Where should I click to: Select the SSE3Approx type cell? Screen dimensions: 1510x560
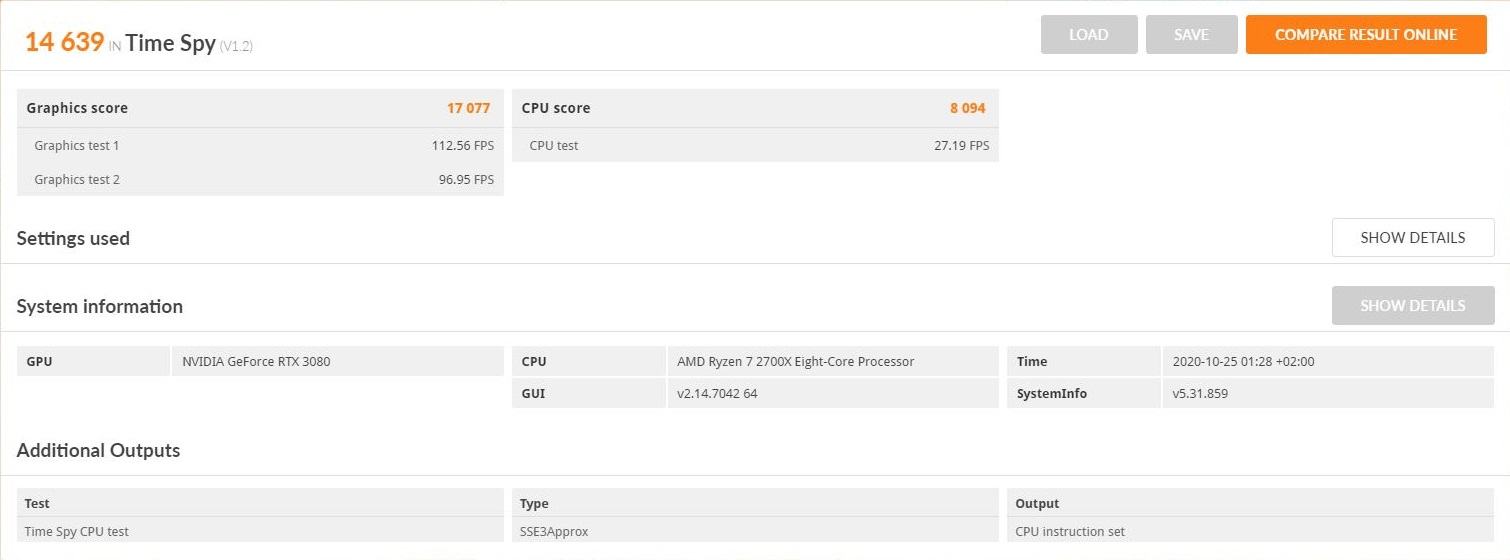[555, 532]
